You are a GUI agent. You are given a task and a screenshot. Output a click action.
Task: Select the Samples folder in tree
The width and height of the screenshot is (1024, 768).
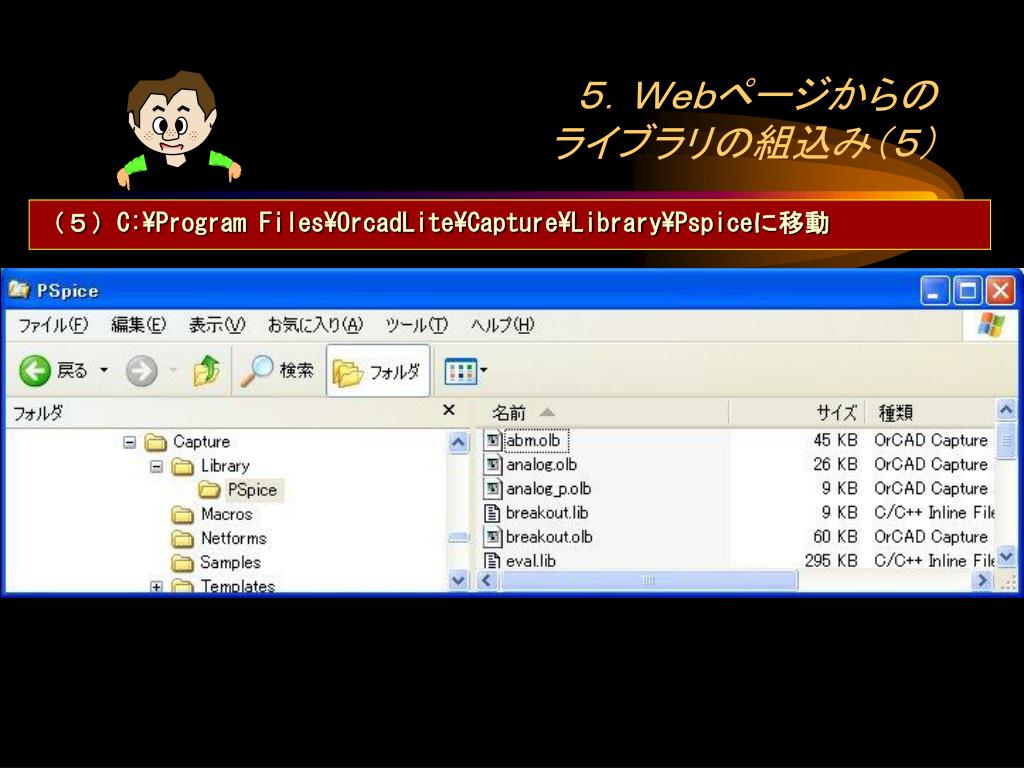[231, 562]
